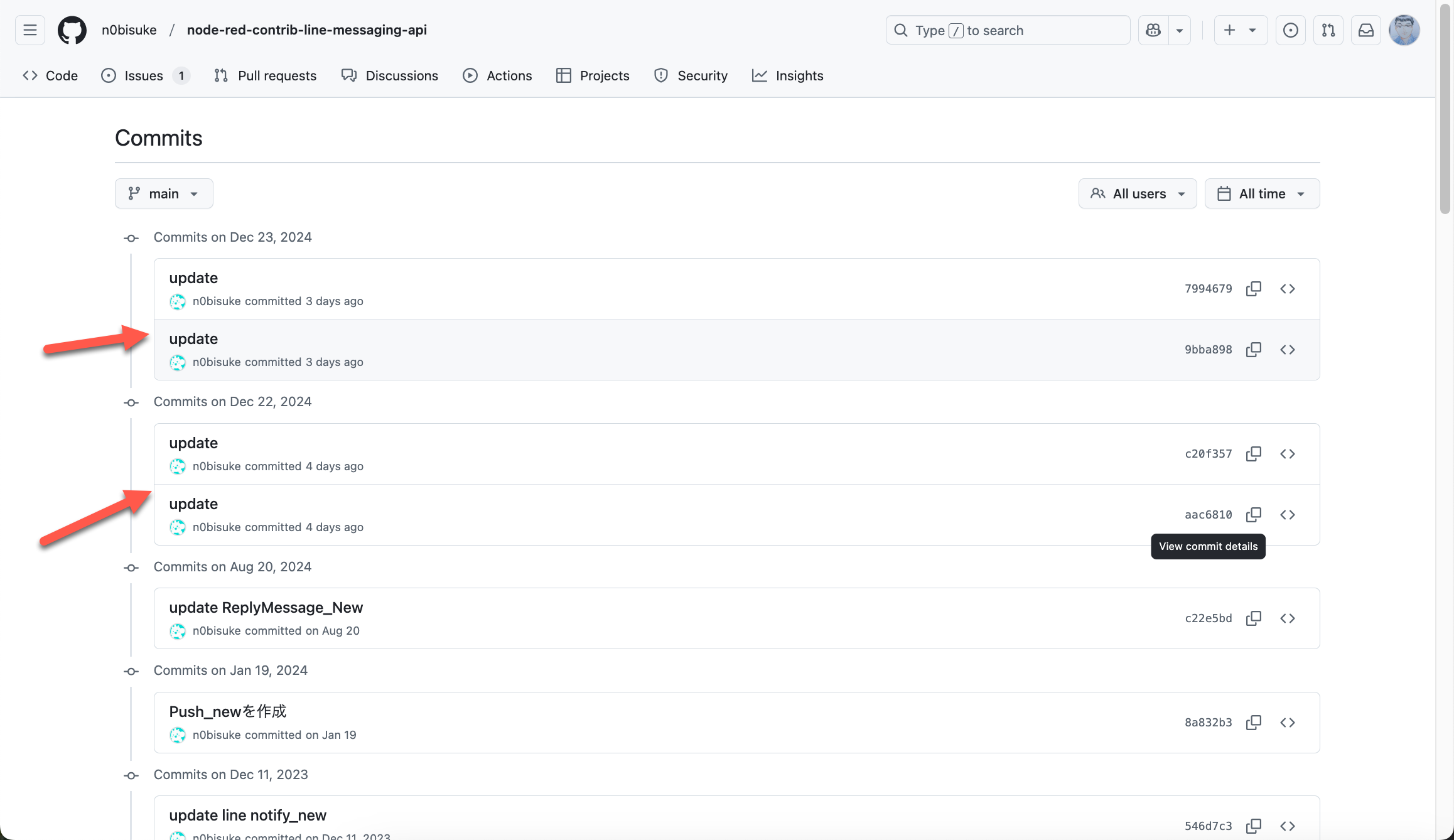Expand the All users filter
Screen dimensions: 1454x840
point(1137,193)
